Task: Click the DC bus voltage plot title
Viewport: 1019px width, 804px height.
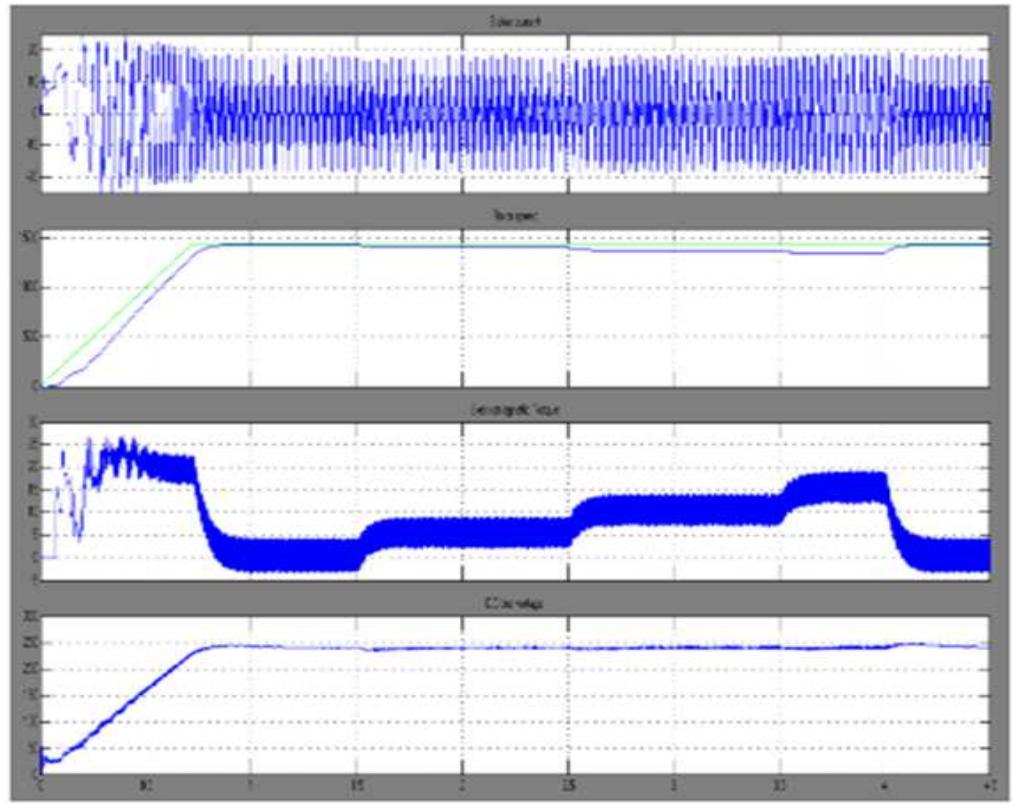Action: (x=513, y=606)
